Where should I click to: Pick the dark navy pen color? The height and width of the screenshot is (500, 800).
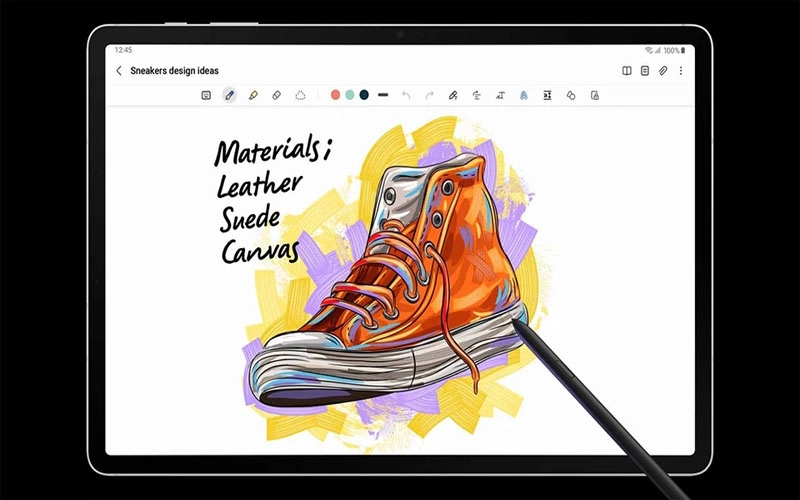click(364, 95)
